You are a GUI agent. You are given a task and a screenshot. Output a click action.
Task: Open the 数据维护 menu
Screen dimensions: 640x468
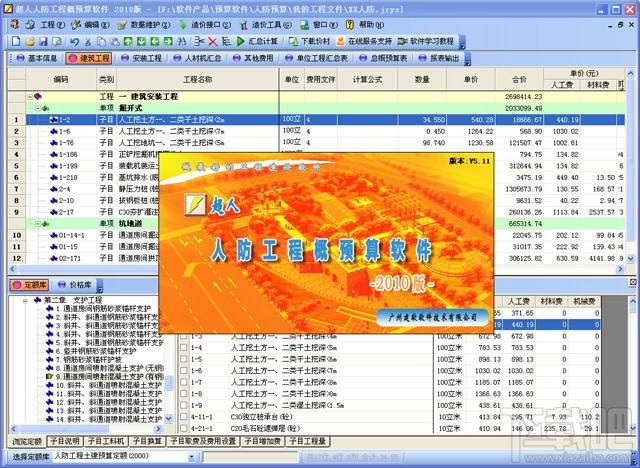coord(144,25)
